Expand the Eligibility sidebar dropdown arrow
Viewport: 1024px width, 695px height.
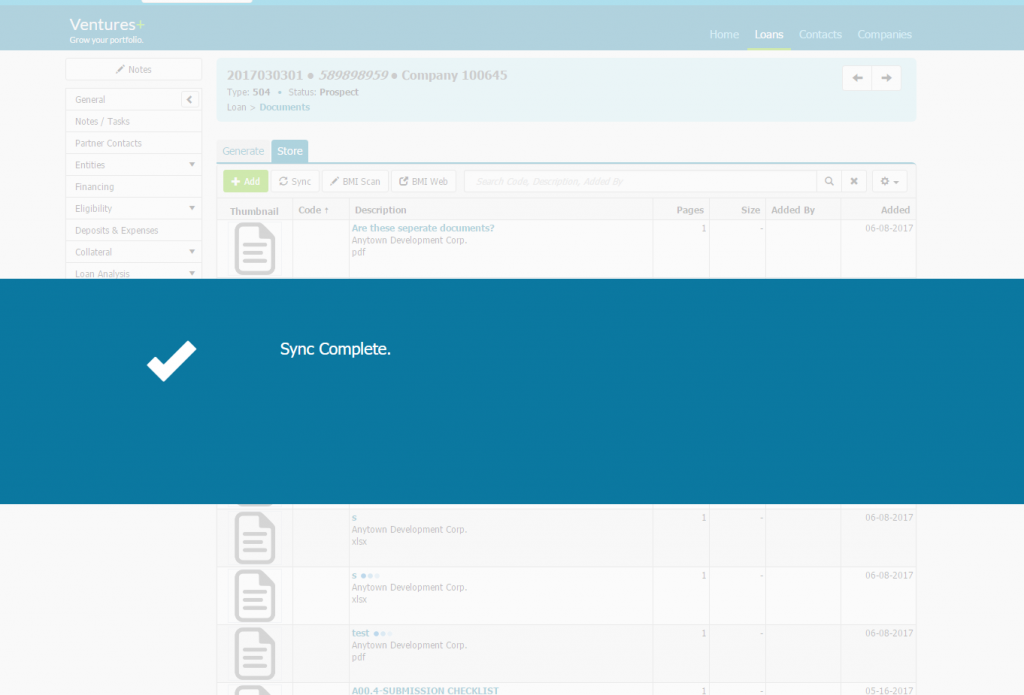tap(192, 208)
